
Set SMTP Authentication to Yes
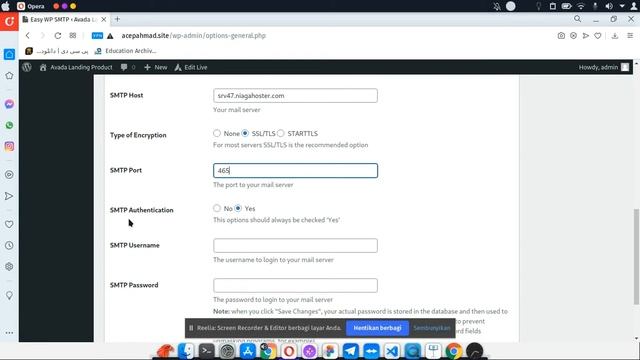(238, 208)
